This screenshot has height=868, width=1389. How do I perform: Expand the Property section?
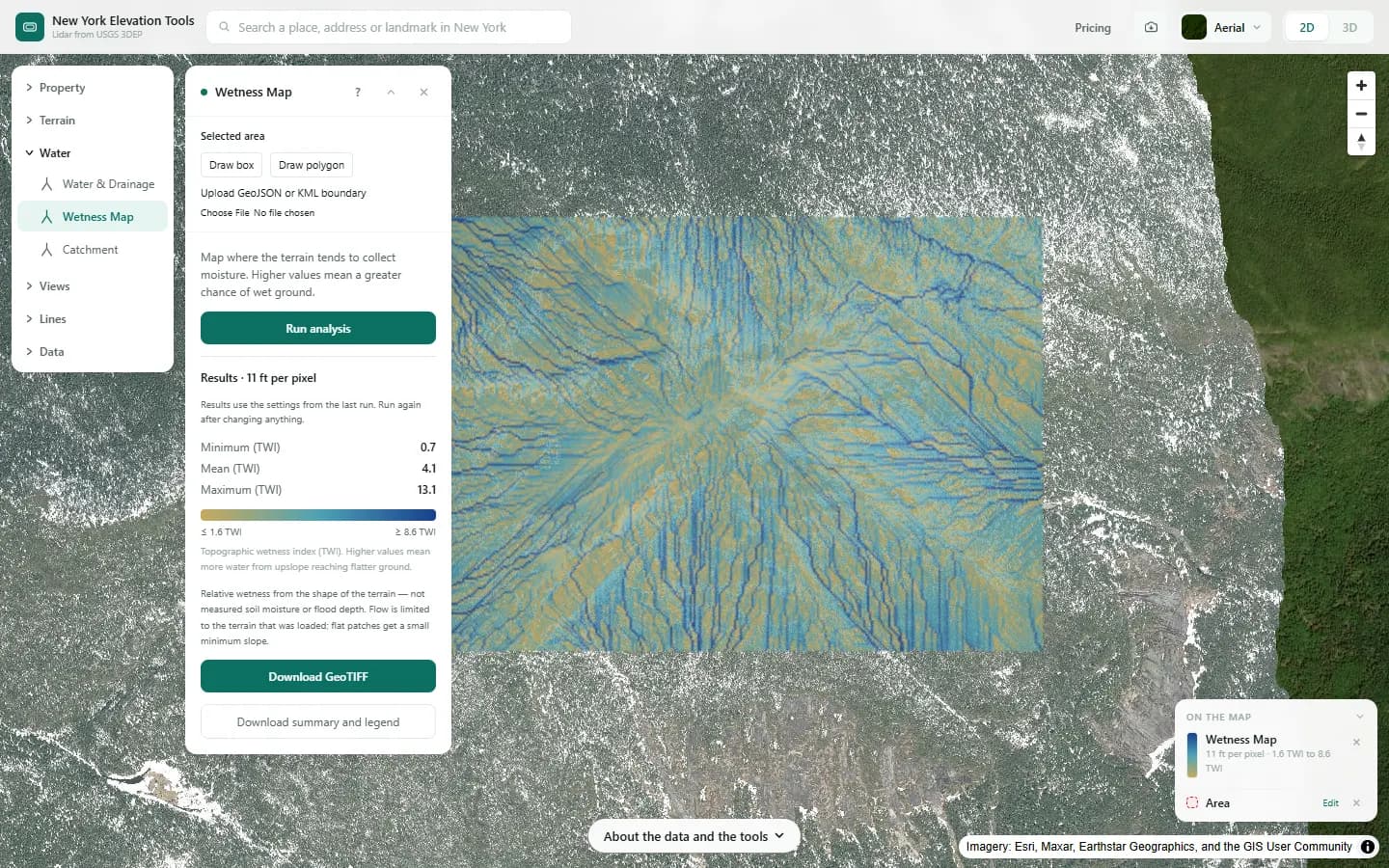tap(93, 88)
